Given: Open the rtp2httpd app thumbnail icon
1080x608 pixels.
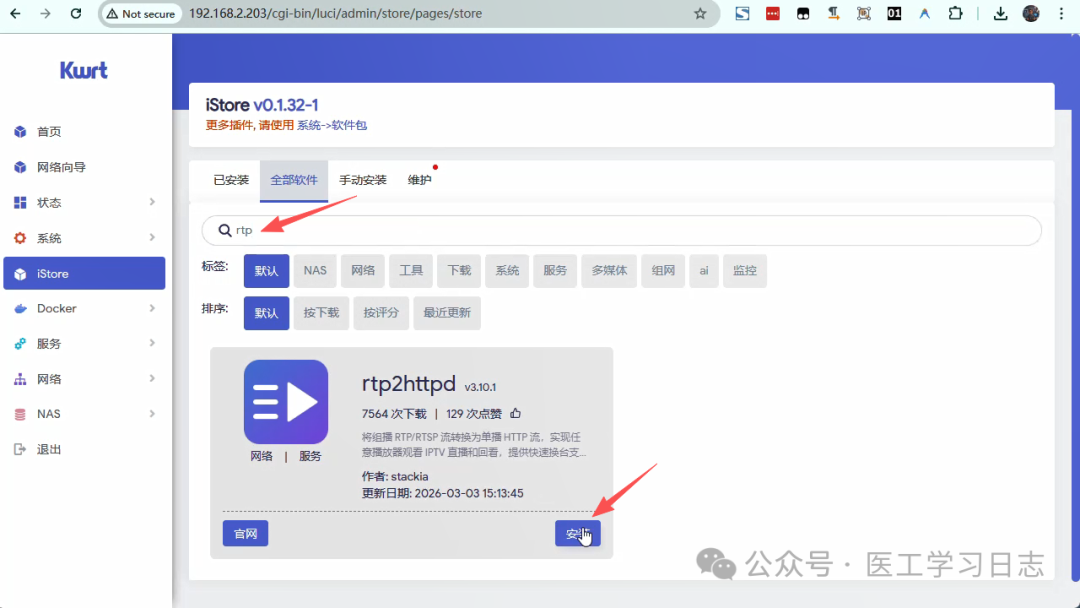Looking at the screenshot, I should coord(286,401).
